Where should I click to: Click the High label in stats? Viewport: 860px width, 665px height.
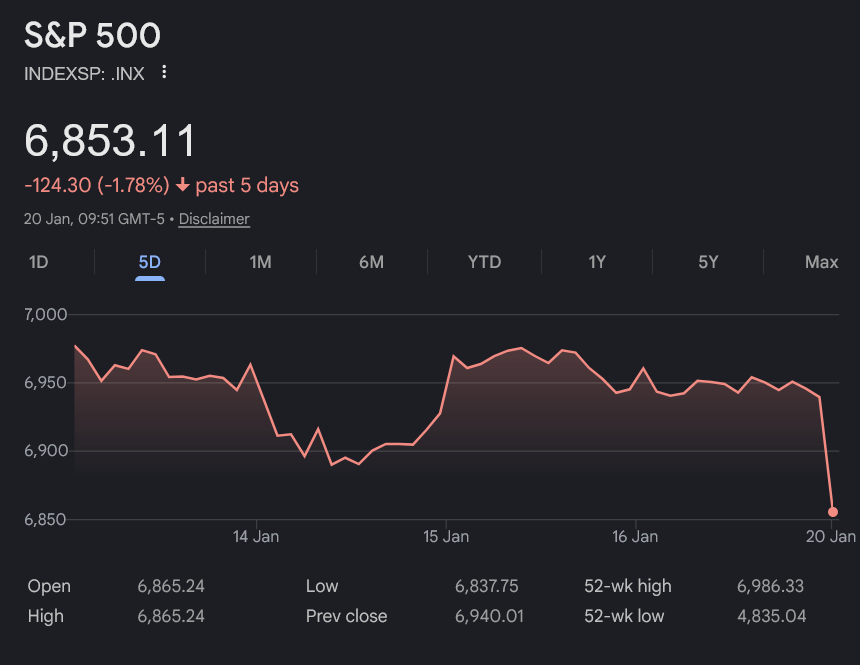pyautogui.click(x=46, y=616)
